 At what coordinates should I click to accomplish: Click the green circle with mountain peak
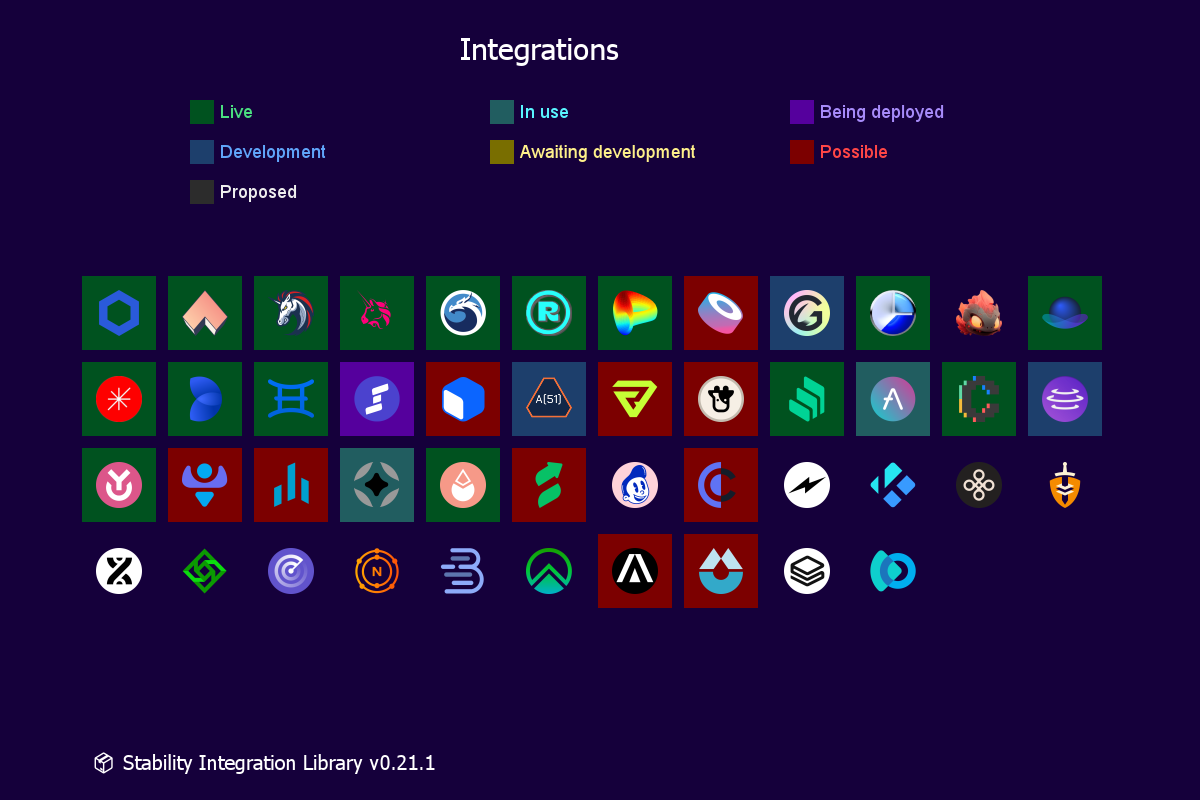[549, 571]
